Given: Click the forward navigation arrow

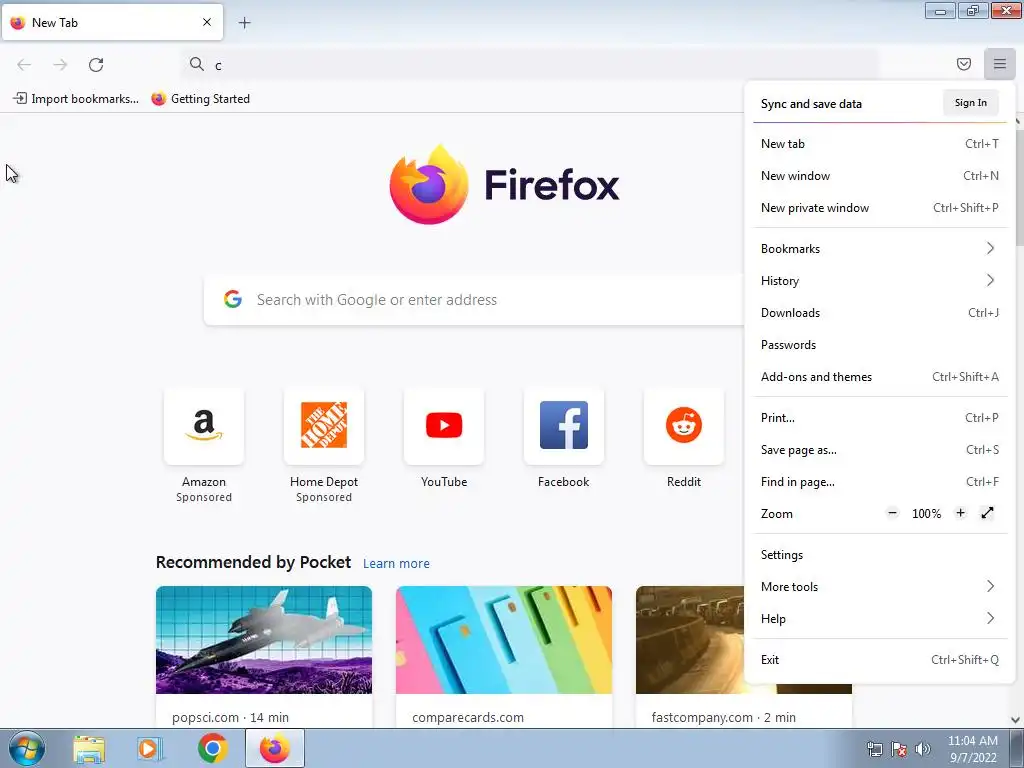Looking at the screenshot, I should point(60,64).
